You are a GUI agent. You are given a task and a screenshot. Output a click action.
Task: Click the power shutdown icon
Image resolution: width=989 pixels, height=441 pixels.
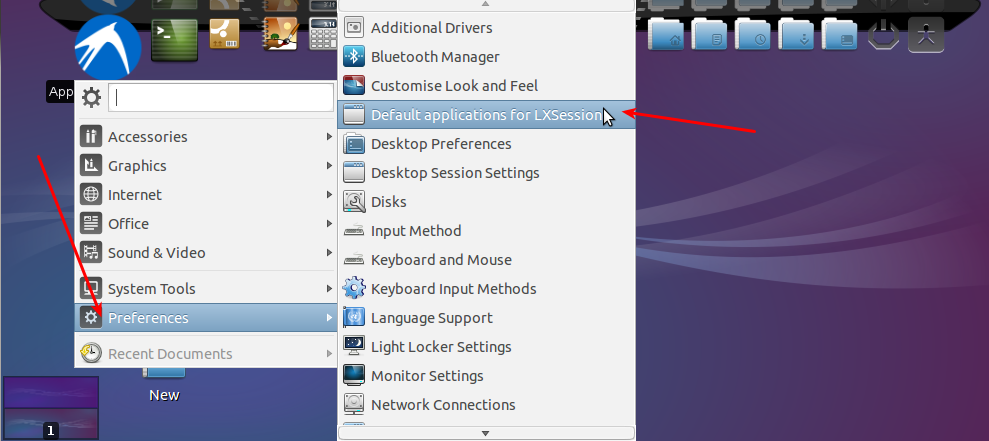click(x=883, y=35)
